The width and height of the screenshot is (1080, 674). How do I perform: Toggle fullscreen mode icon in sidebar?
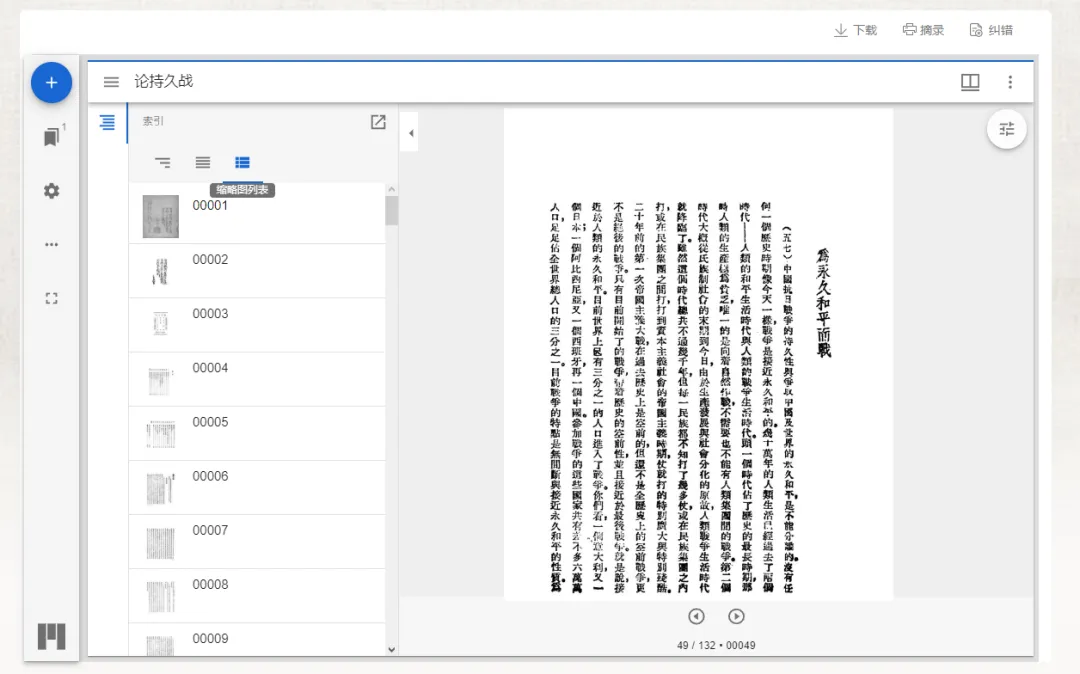click(52, 298)
